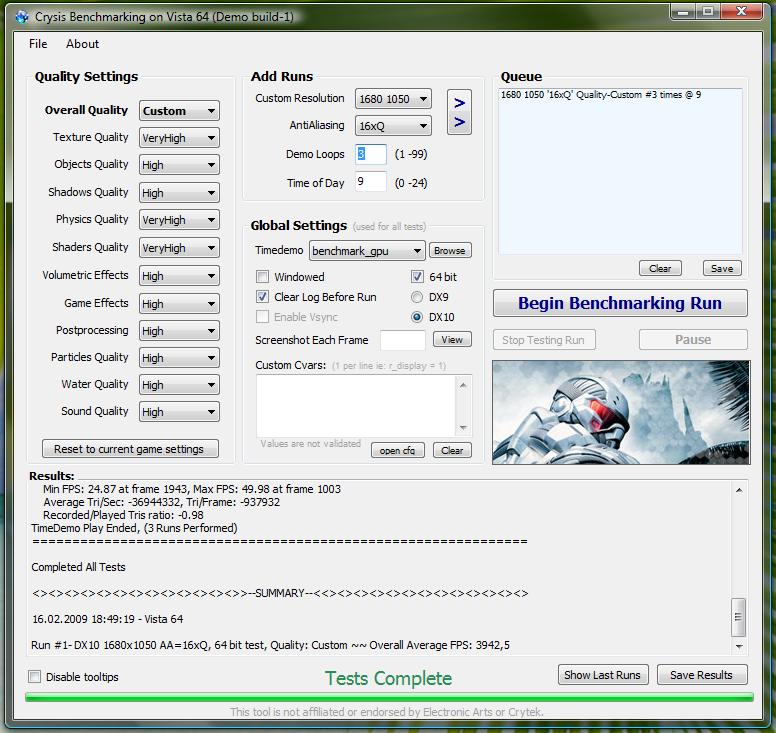Show Last Runs
This screenshot has height=733, width=776.
pyautogui.click(x=603, y=675)
